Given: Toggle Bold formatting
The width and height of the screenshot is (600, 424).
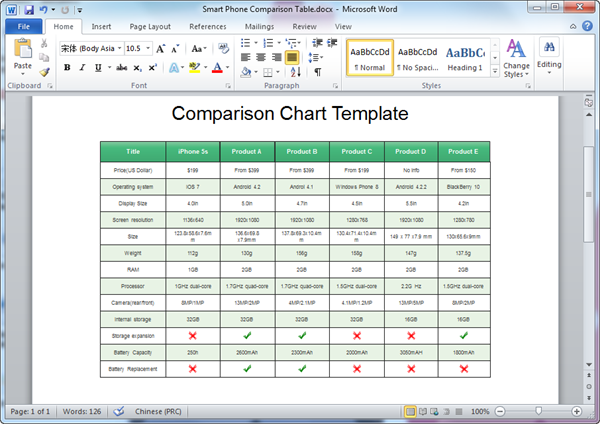Looking at the screenshot, I should 68,67.
